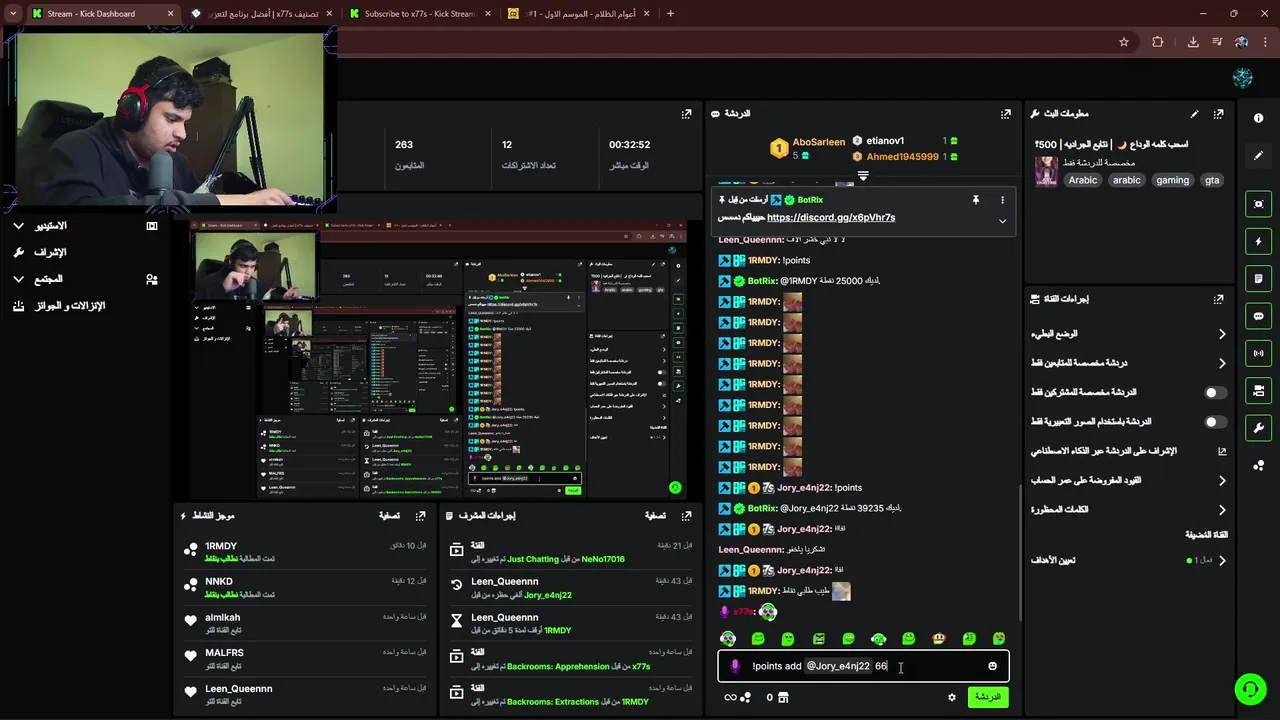
Task: Unpin the BotRix pinned message
Action: 976,200
